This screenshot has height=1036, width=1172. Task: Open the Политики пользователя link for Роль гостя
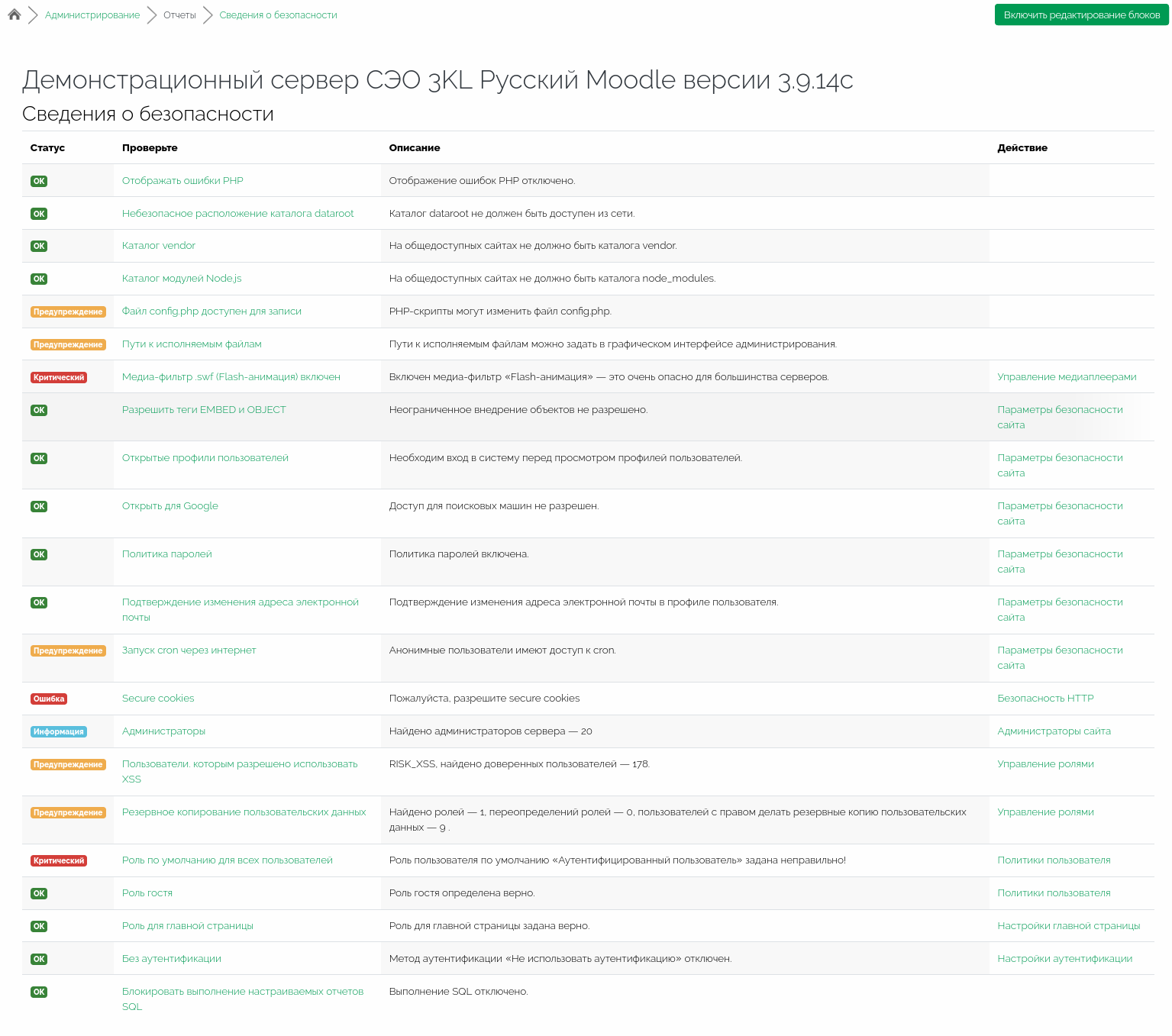pyautogui.click(x=1054, y=893)
